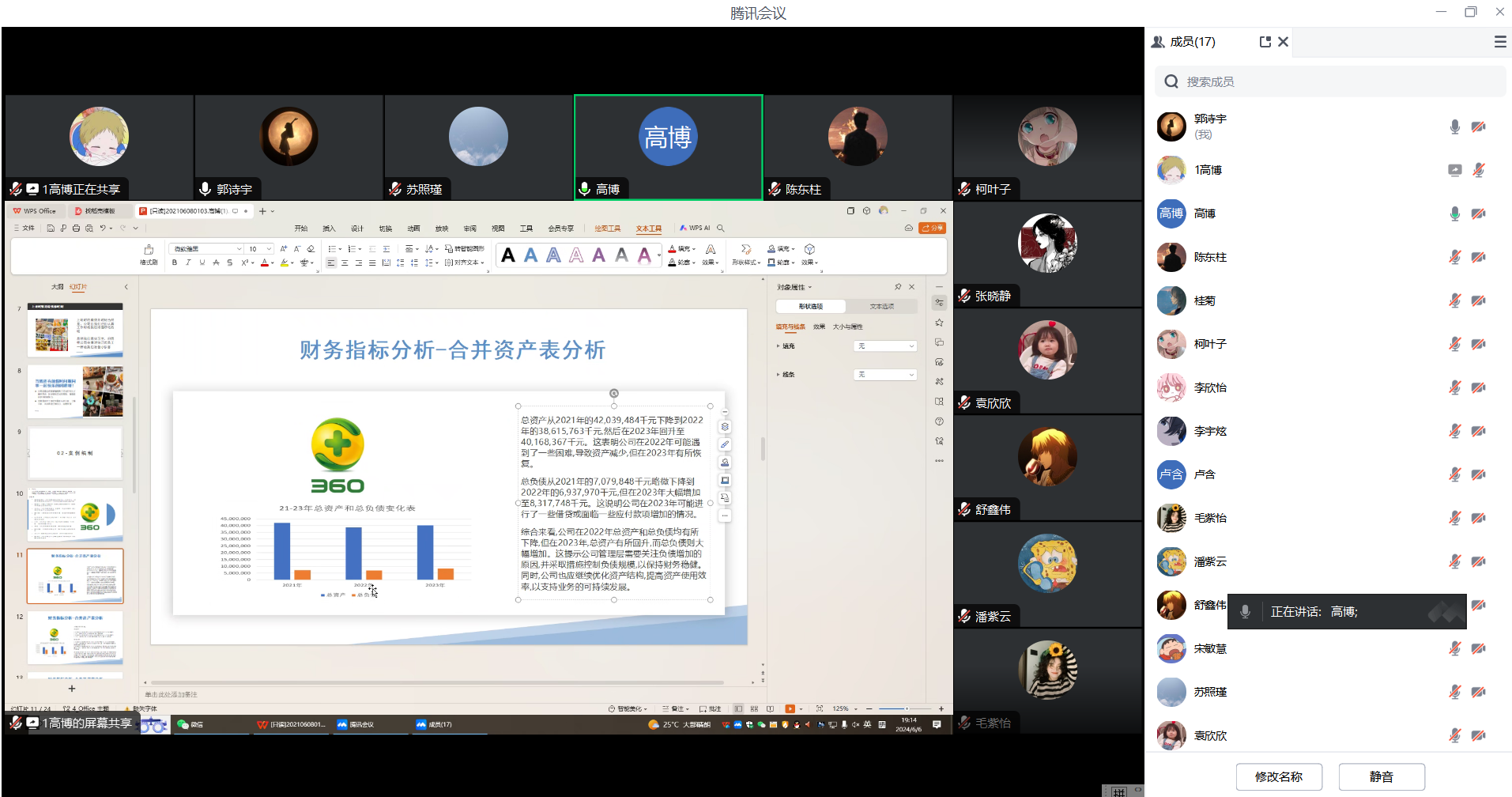The width and height of the screenshot is (1512, 797).
Task: Toggle 桂菊 muted microphone icon
Action: (1454, 300)
